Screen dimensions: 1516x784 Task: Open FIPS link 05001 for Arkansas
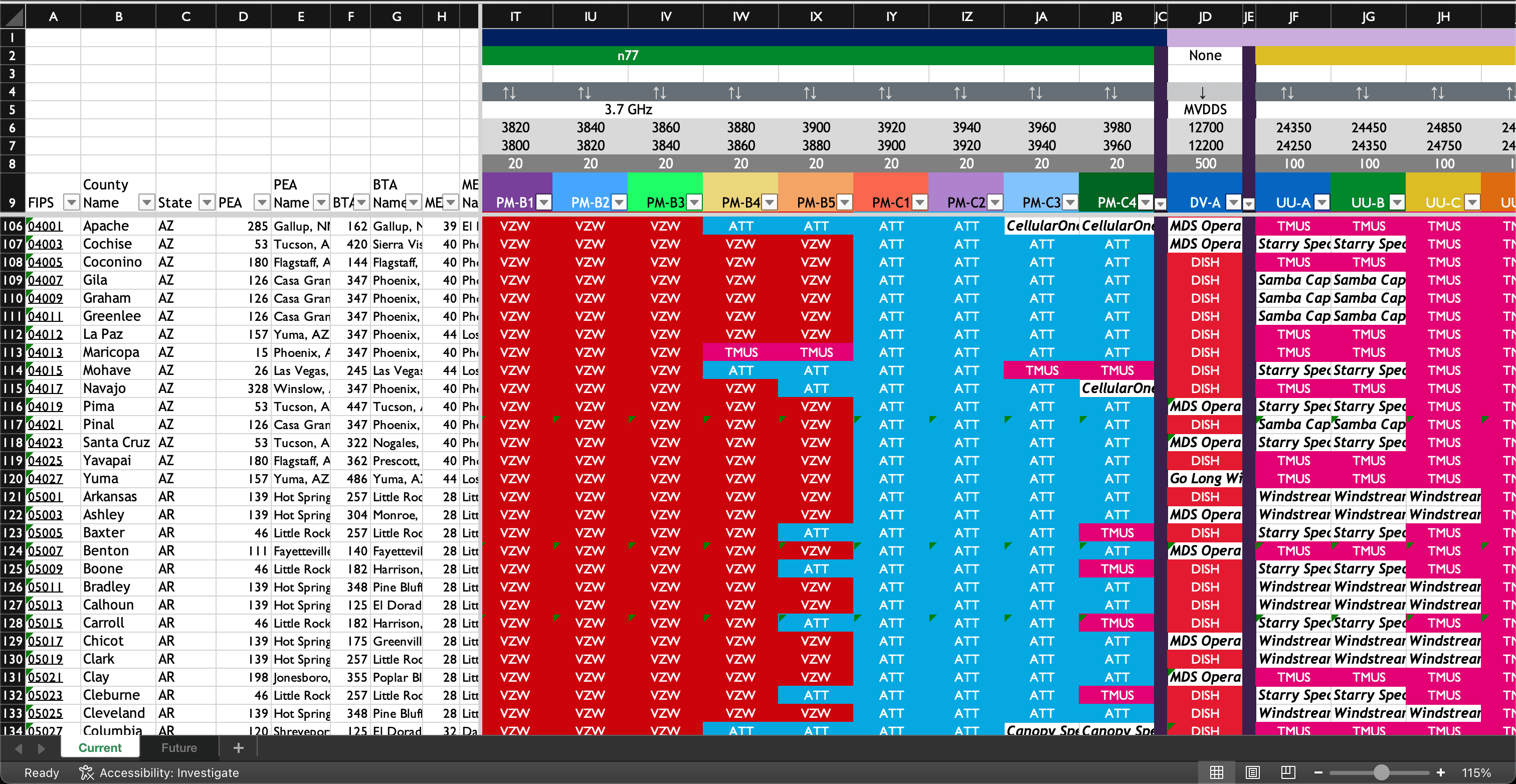[45, 497]
